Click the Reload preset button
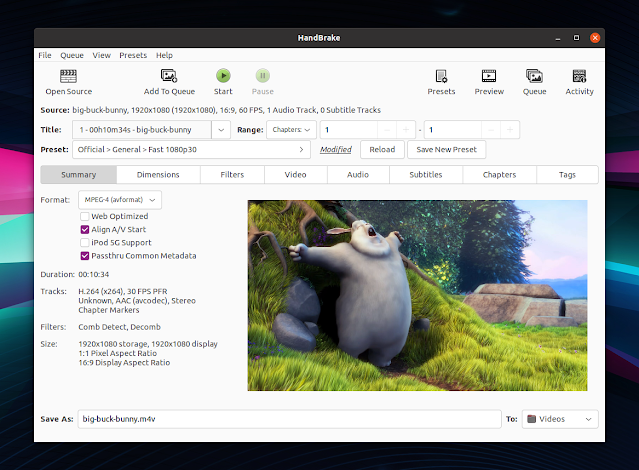 [x=382, y=149]
